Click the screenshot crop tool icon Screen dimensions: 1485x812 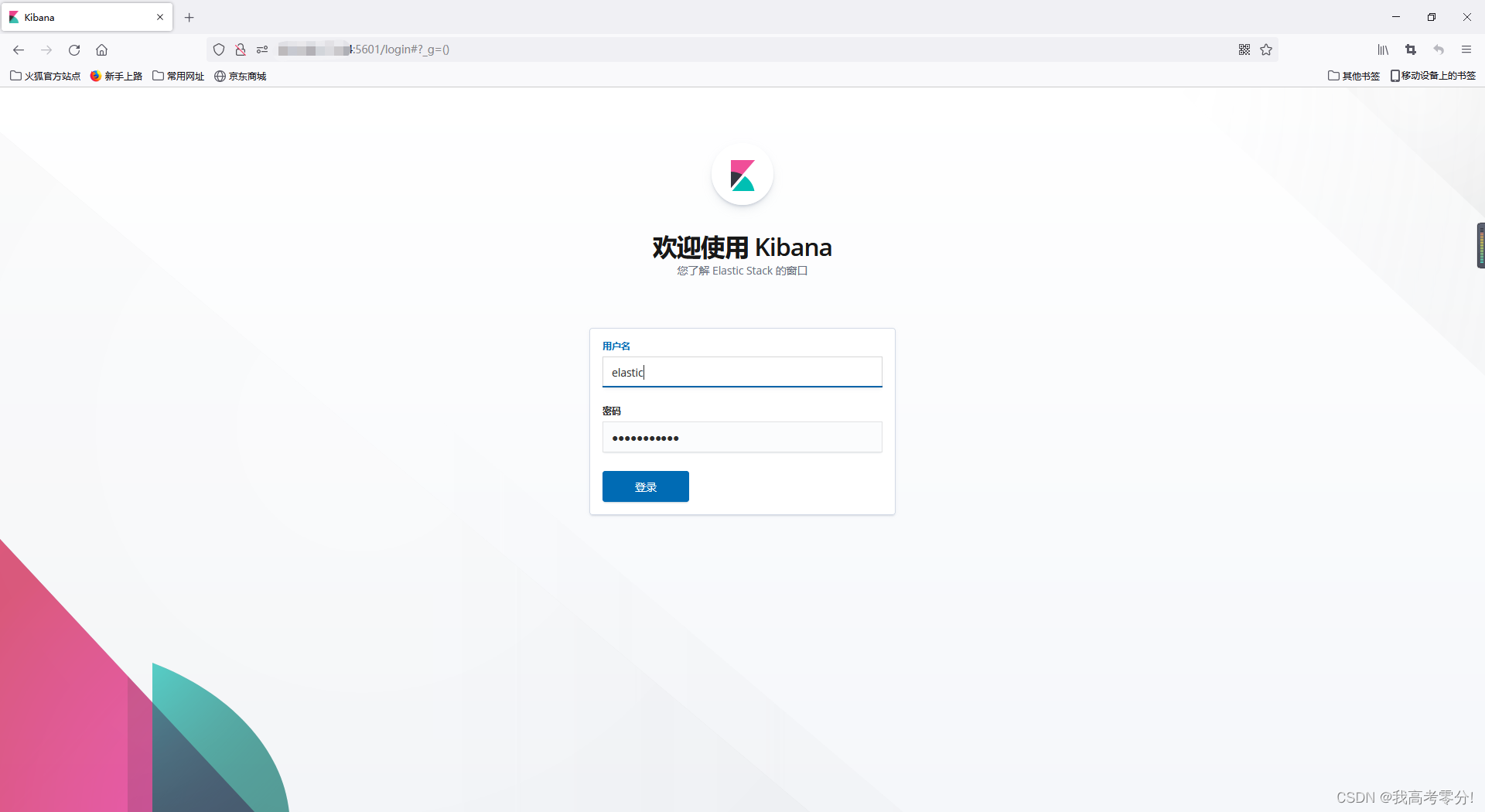point(1411,49)
